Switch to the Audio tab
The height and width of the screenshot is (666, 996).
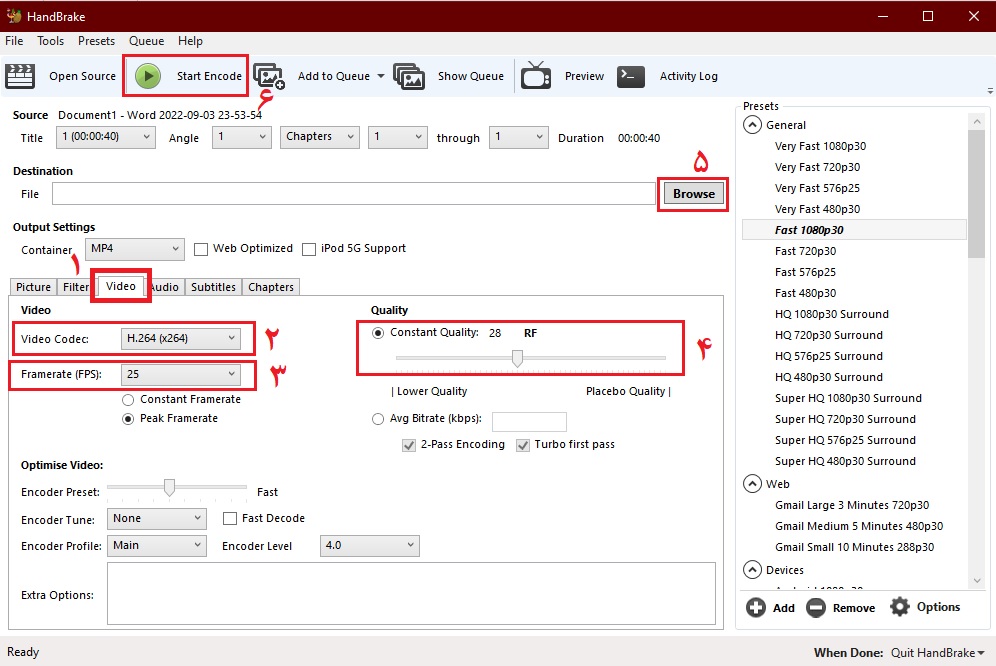[165, 288]
